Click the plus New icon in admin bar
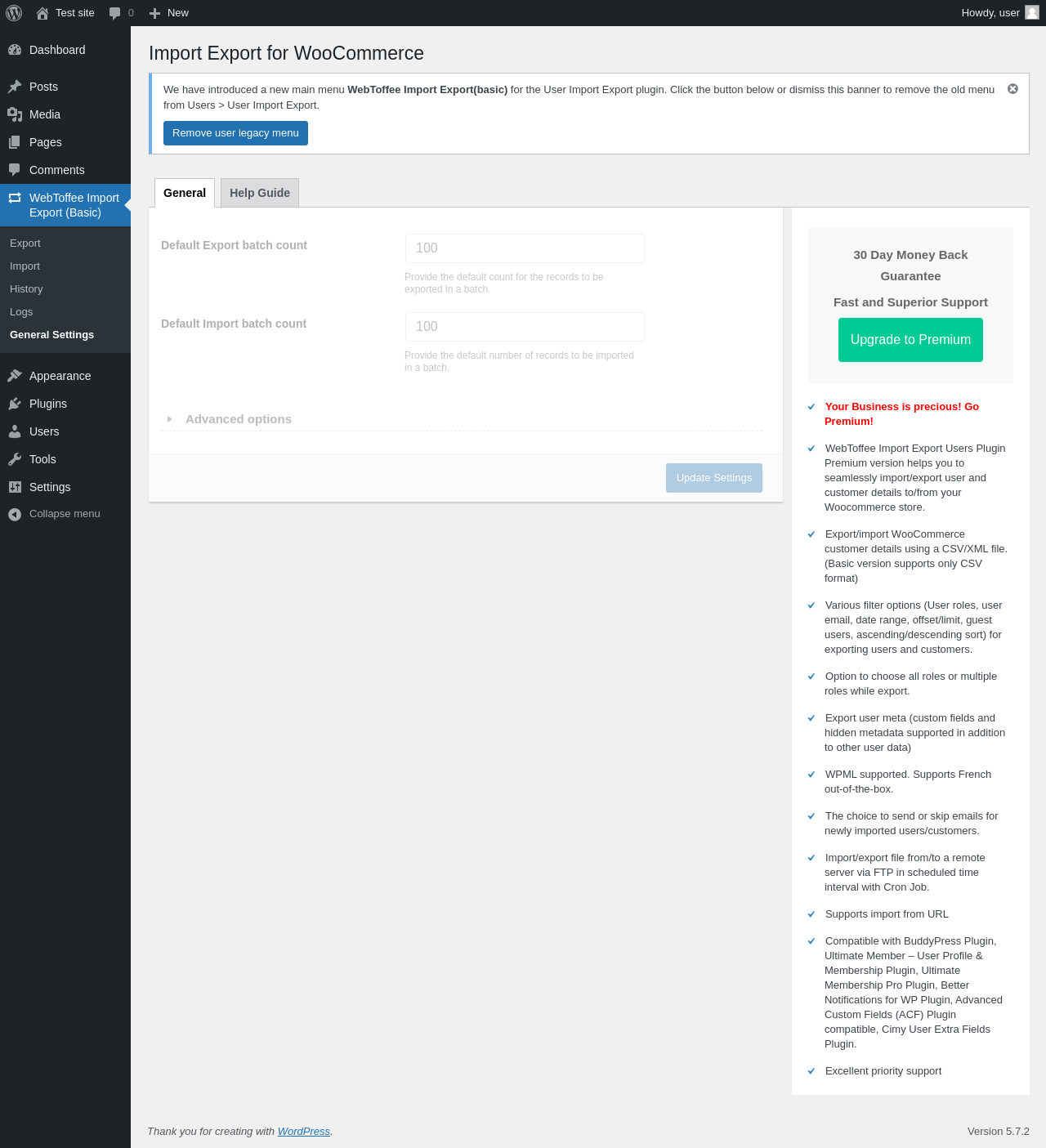The height and width of the screenshot is (1148, 1046). click(x=154, y=13)
